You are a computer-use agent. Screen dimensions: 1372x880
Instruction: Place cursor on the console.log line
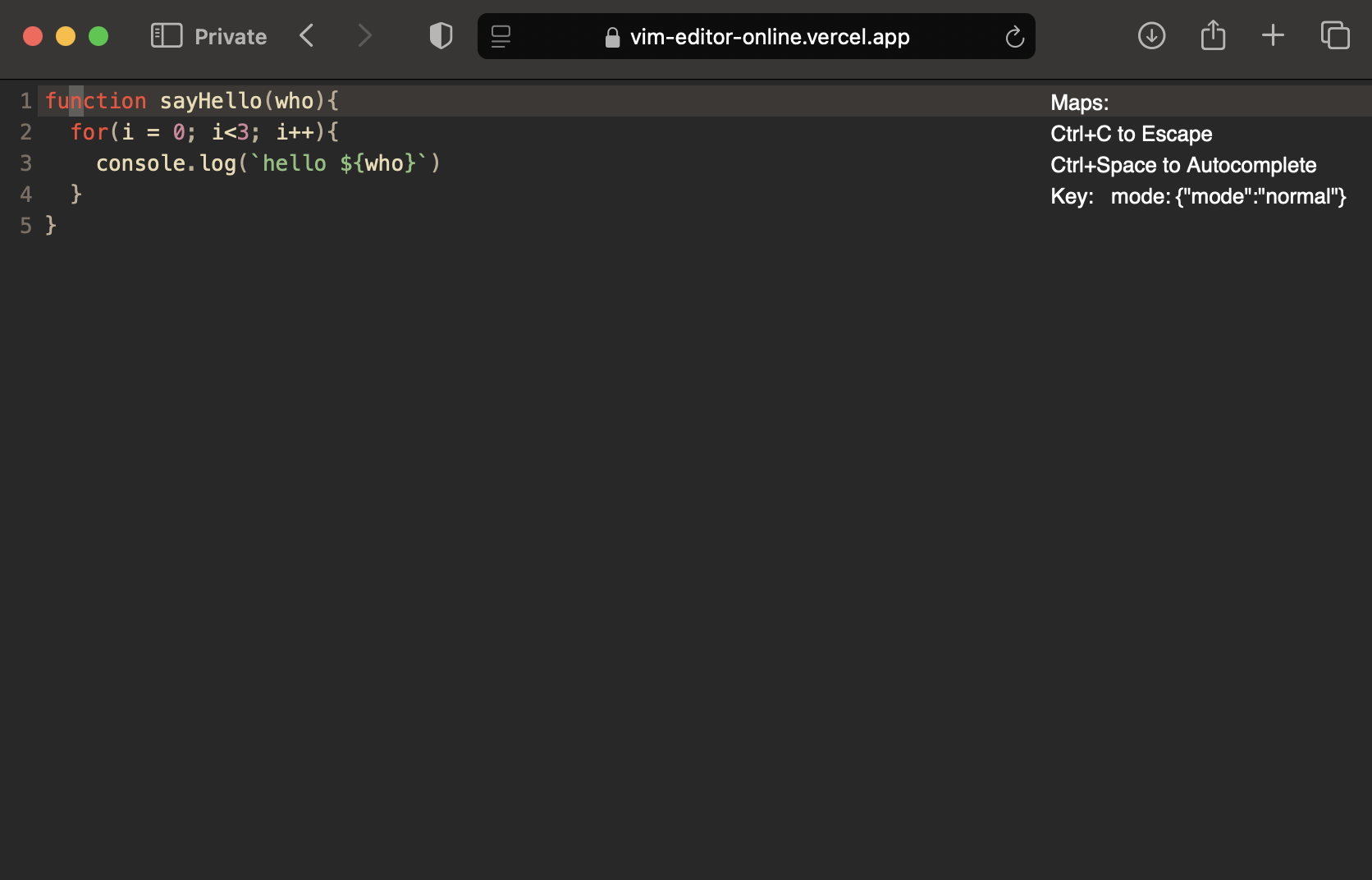coord(268,163)
